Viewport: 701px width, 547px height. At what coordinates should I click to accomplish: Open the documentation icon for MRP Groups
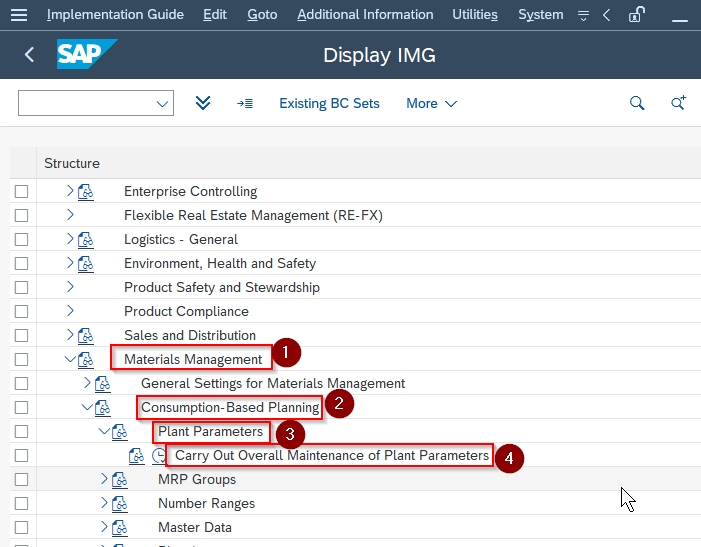coord(119,480)
